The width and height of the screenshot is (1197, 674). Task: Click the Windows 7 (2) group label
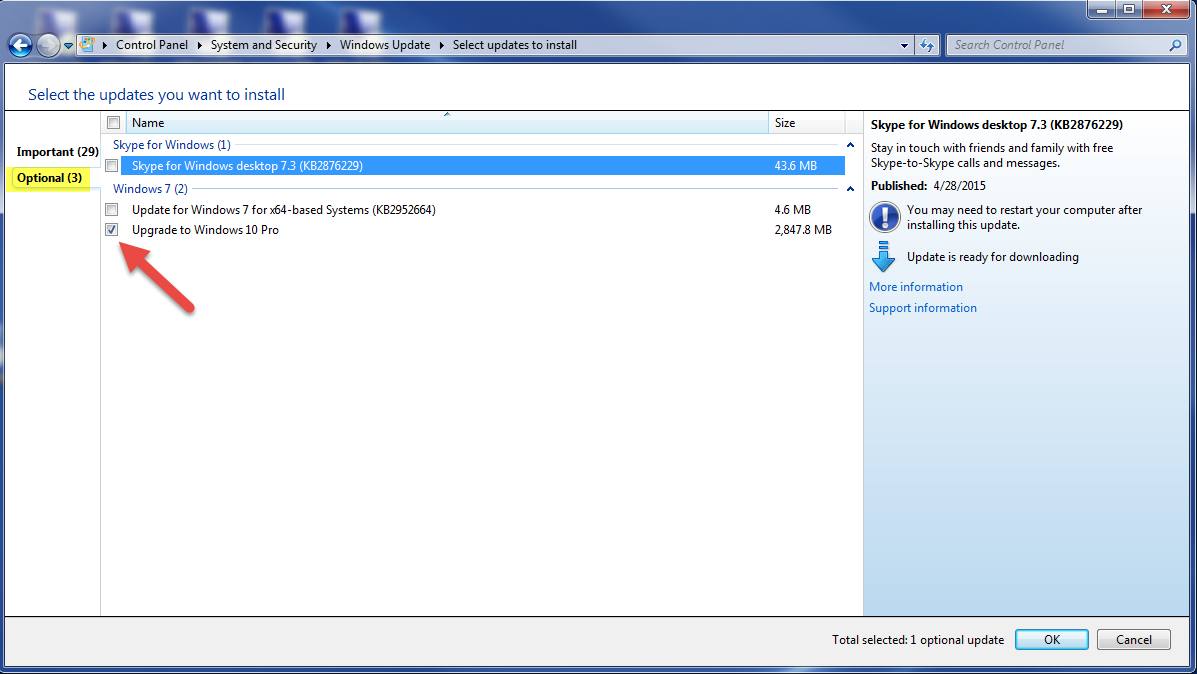[x=150, y=189]
